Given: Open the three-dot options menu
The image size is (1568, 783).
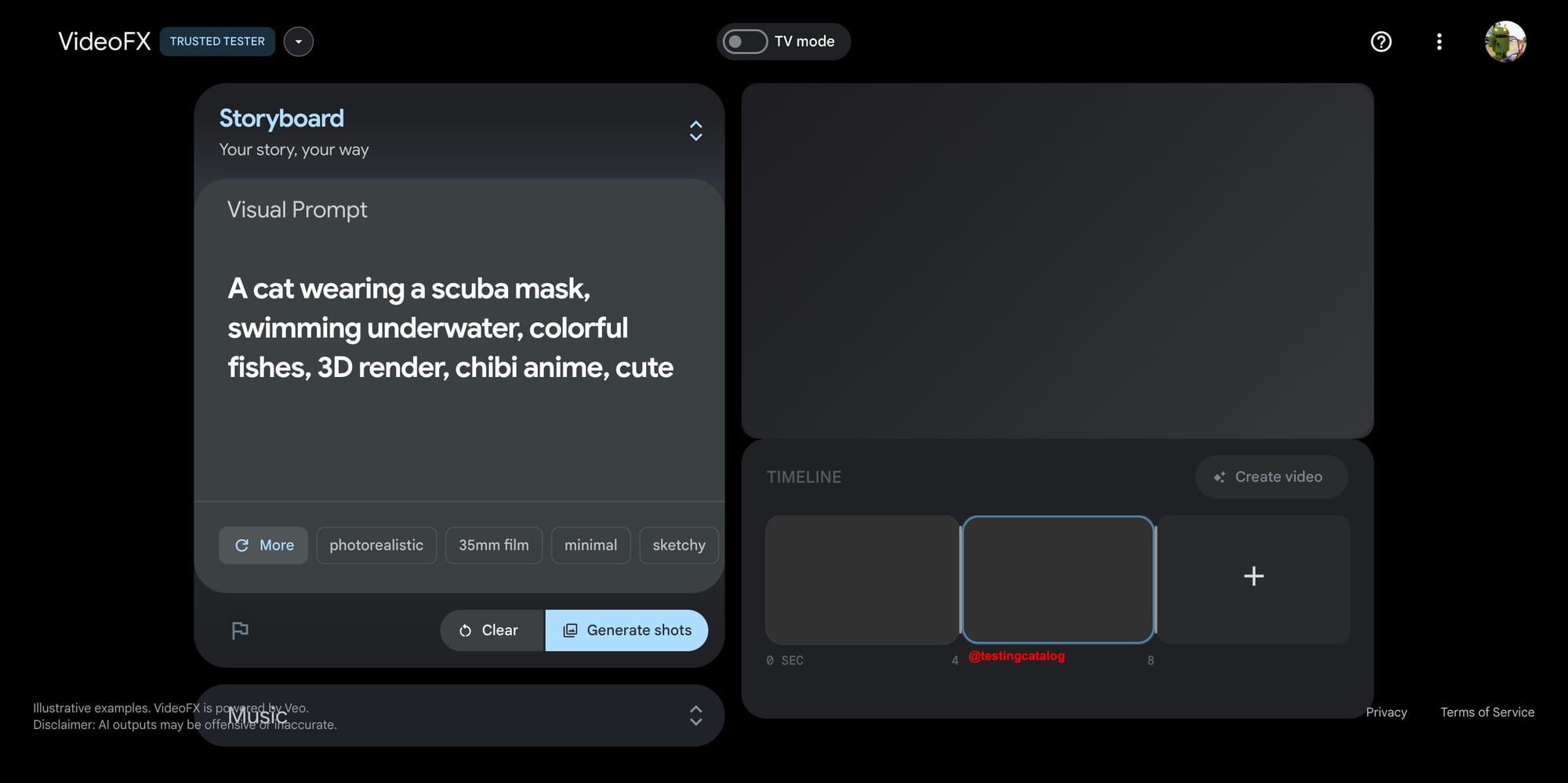Looking at the screenshot, I should pyautogui.click(x=1439, y=42).
